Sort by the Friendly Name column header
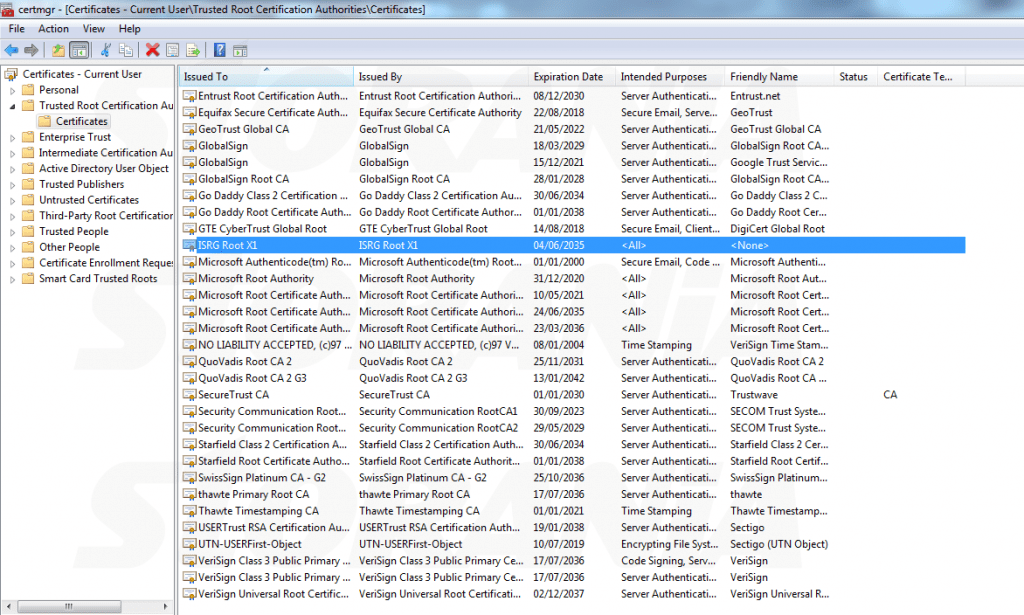The height and width of the screenshot is (615, 1024). click(779, 76)
